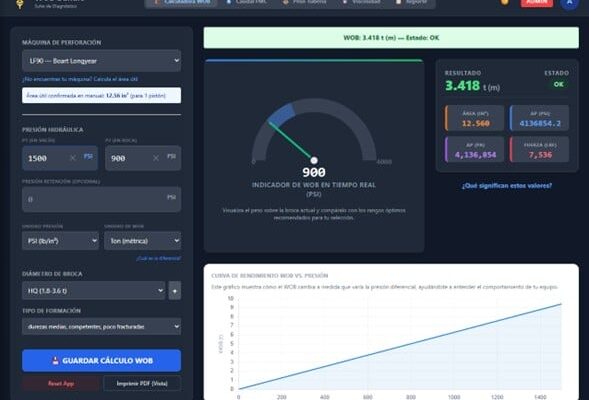The width and height of the screenshot is (589, 400).
Task: Click Imprimir PDF (Vista) button
Action: (x=142, y=383)
